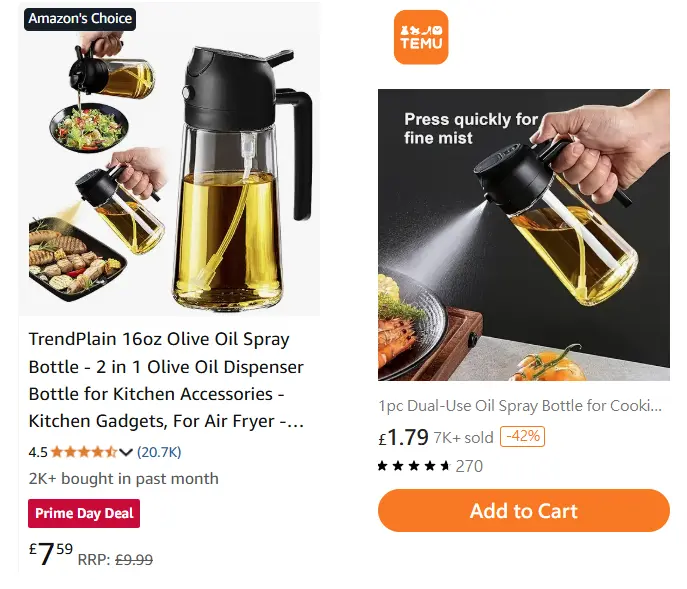The width and height of the screenshot is (687, 589).
Task: Click the -42% discount tag
Action: (522, 436)
